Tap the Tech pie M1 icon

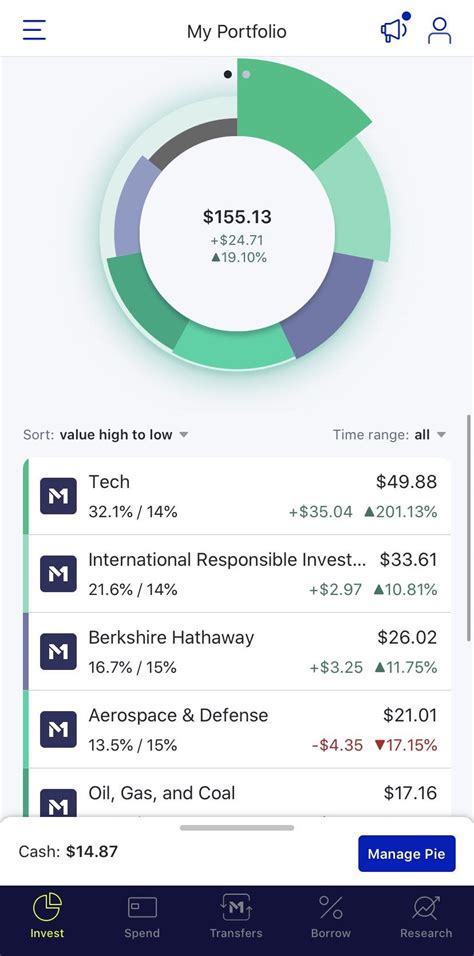point(59,496)
